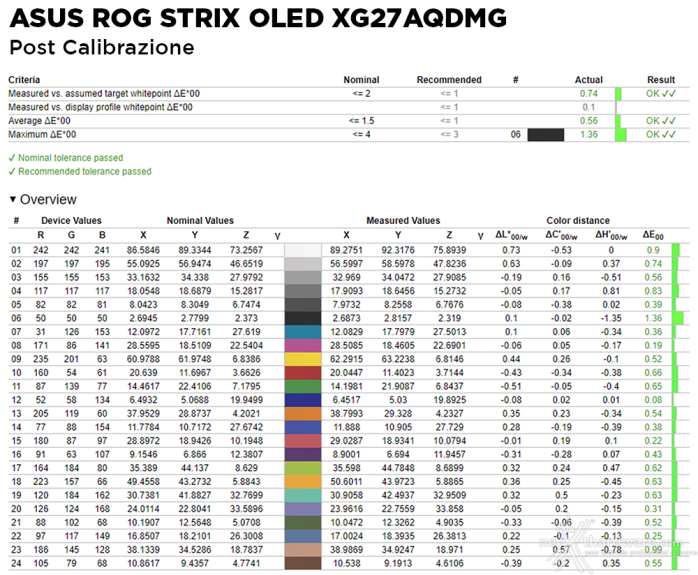The width and height of the screenshot is (698, 575).
Task: Click the 'Recommended' column header
Action: (449, 80)
